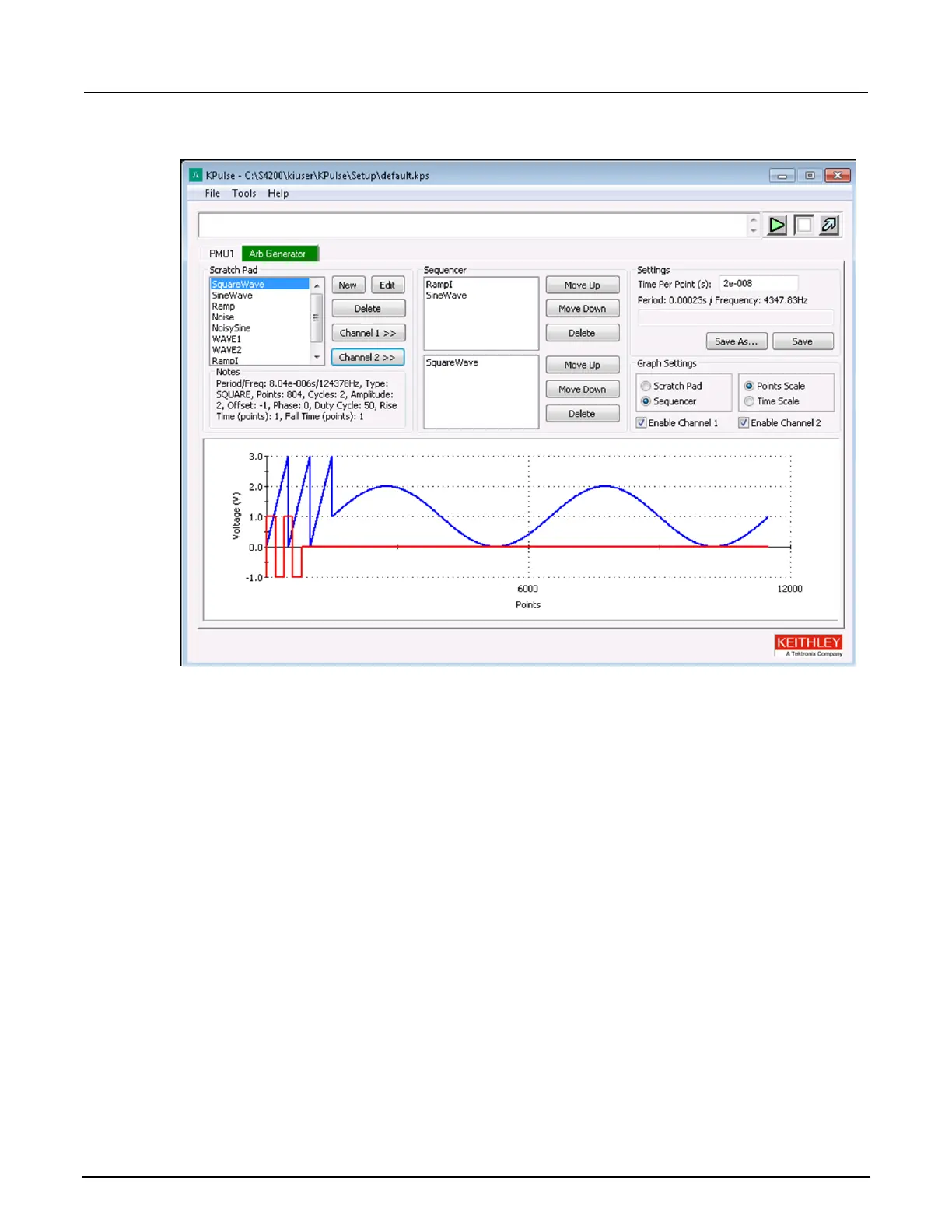Click the Scratch Pad Delete button
Screen dimensions: 952x1232
[368, 309]
